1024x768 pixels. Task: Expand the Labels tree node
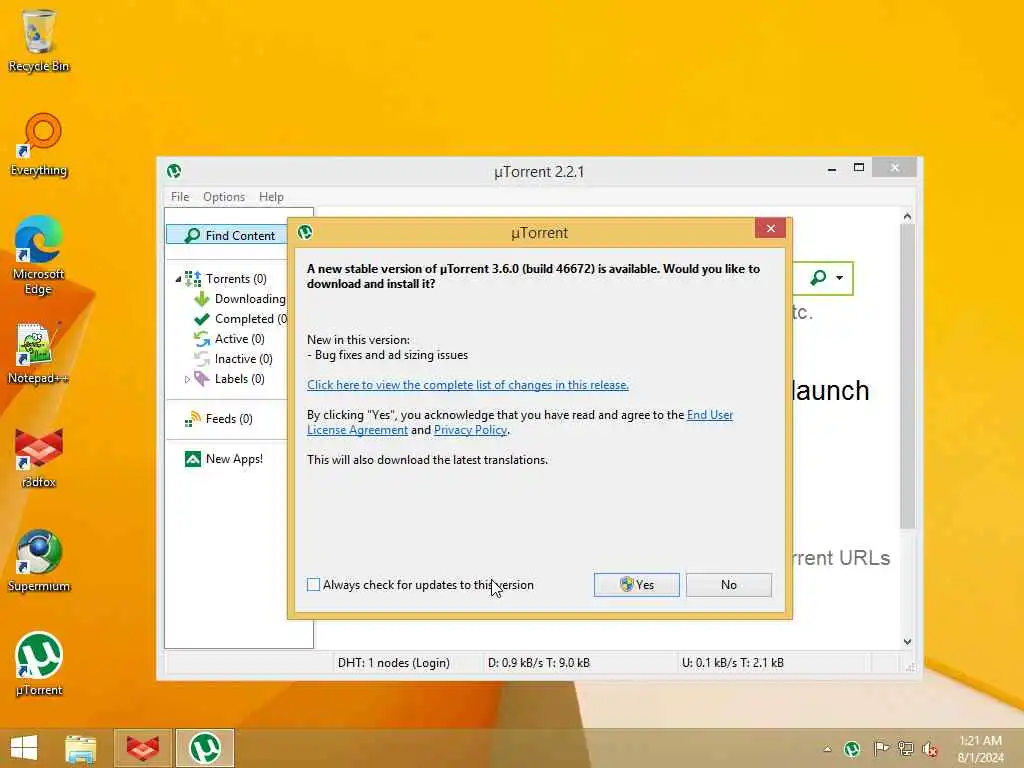point(187,379)
